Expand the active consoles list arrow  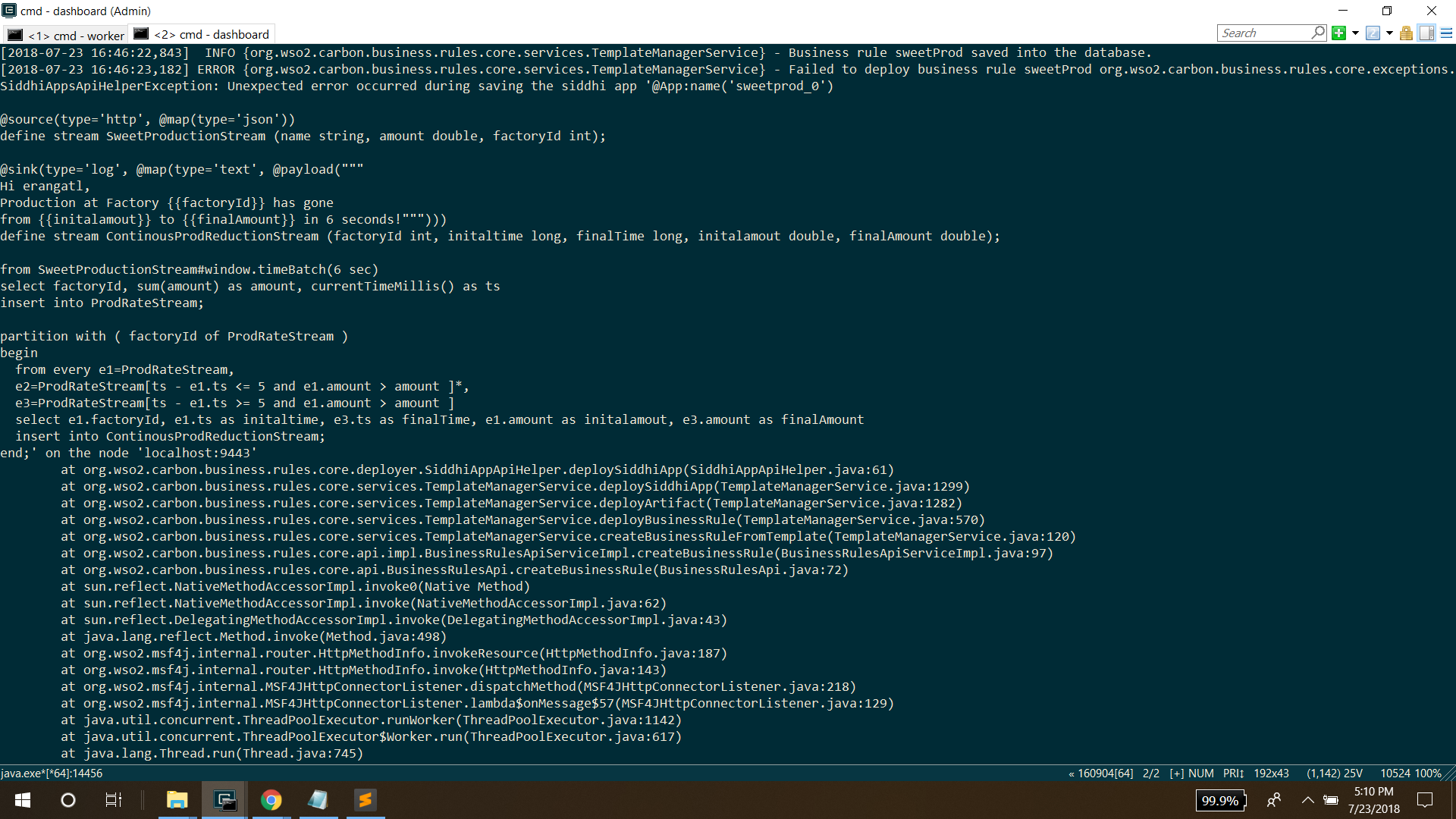1389,33
